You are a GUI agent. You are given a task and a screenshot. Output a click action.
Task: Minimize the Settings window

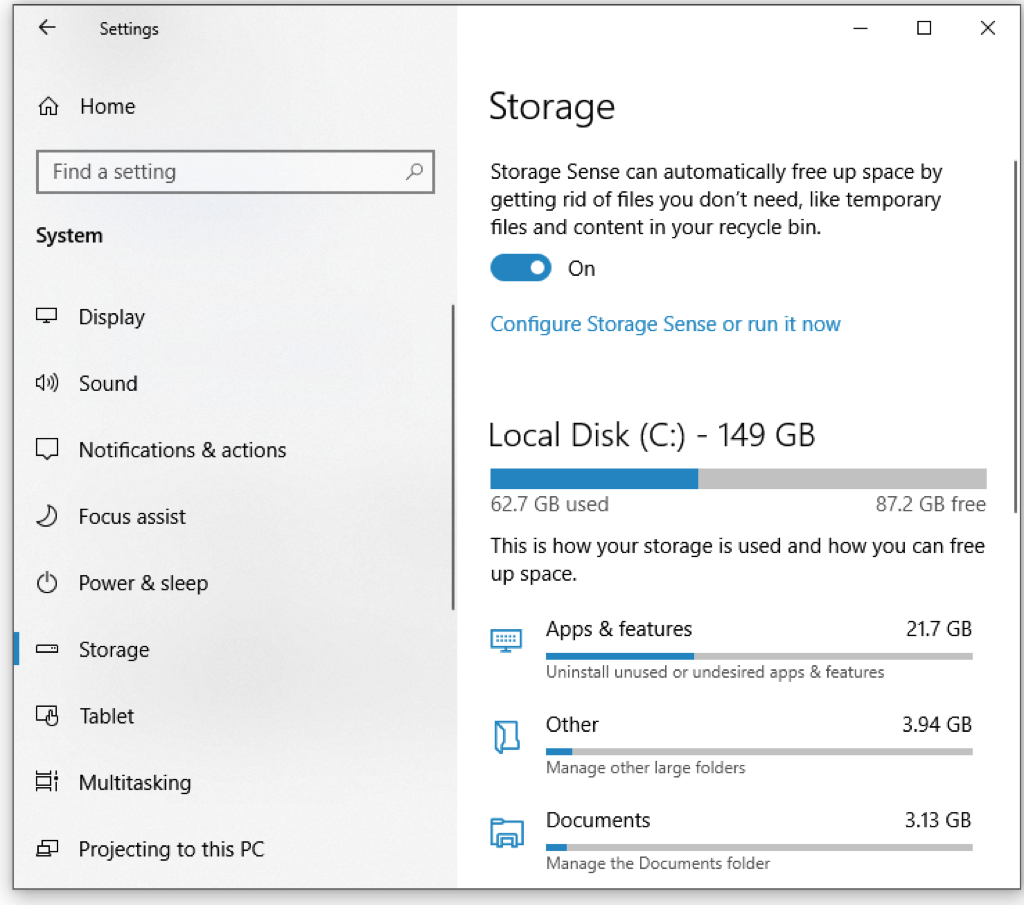[861, 28]
